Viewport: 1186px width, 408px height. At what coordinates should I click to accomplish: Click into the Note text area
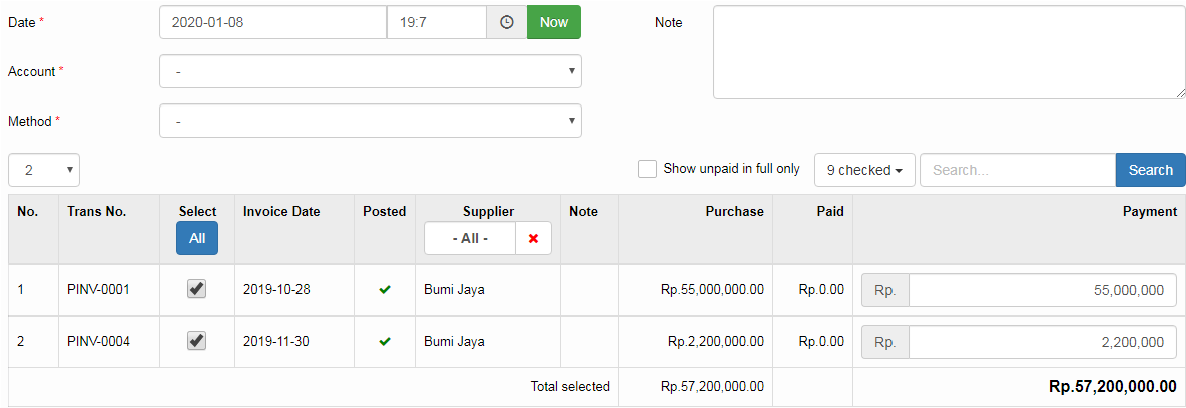(948, 52)
